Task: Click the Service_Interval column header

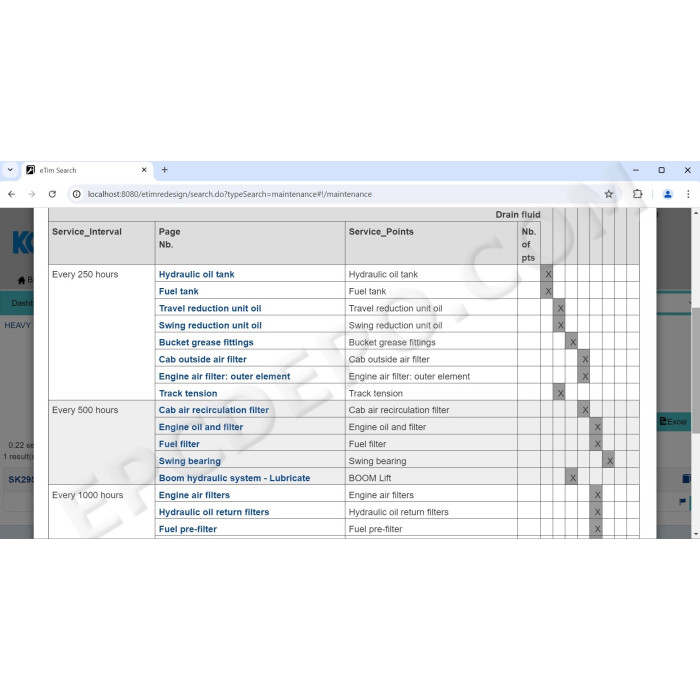Action: [102, 243]
